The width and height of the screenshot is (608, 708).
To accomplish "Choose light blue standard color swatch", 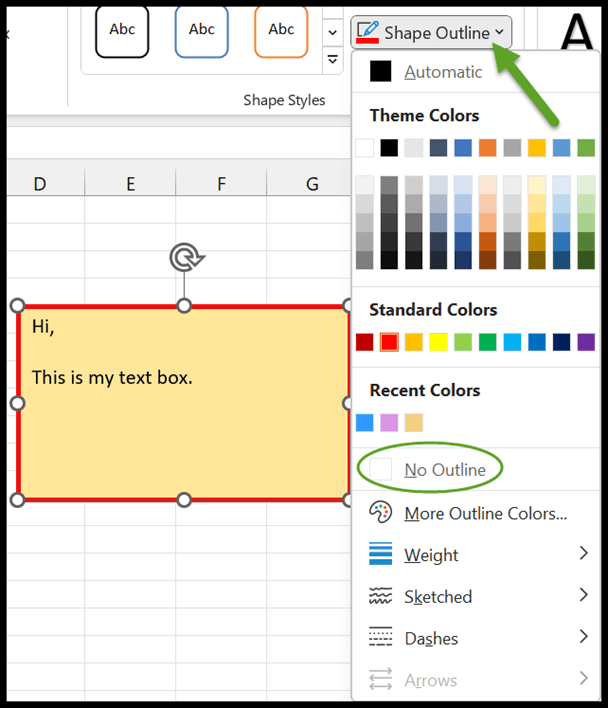I will (512, 342).
